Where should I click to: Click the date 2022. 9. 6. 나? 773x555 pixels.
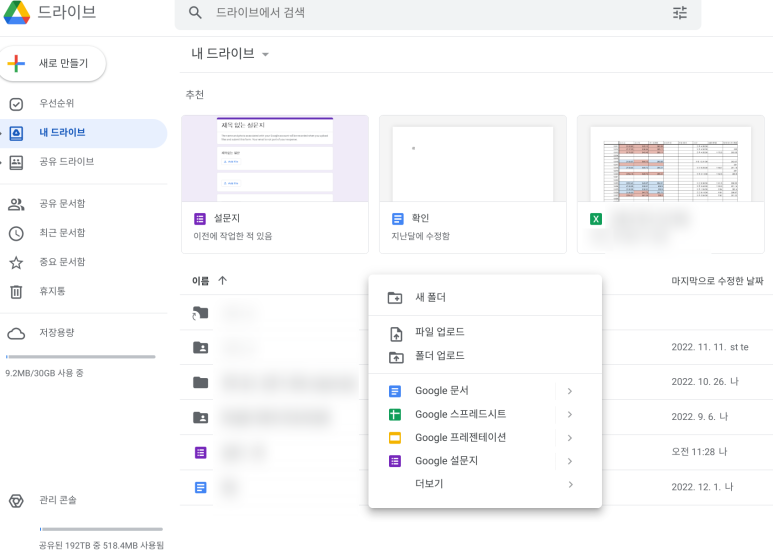click(700, 417)
